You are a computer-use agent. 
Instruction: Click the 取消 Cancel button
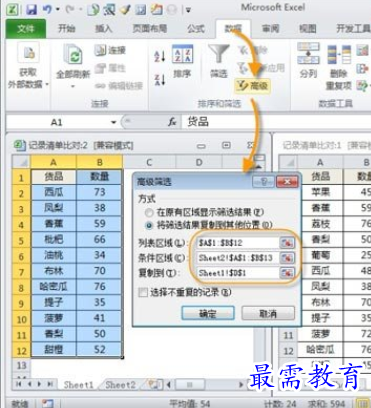click(x=268, y=314)
